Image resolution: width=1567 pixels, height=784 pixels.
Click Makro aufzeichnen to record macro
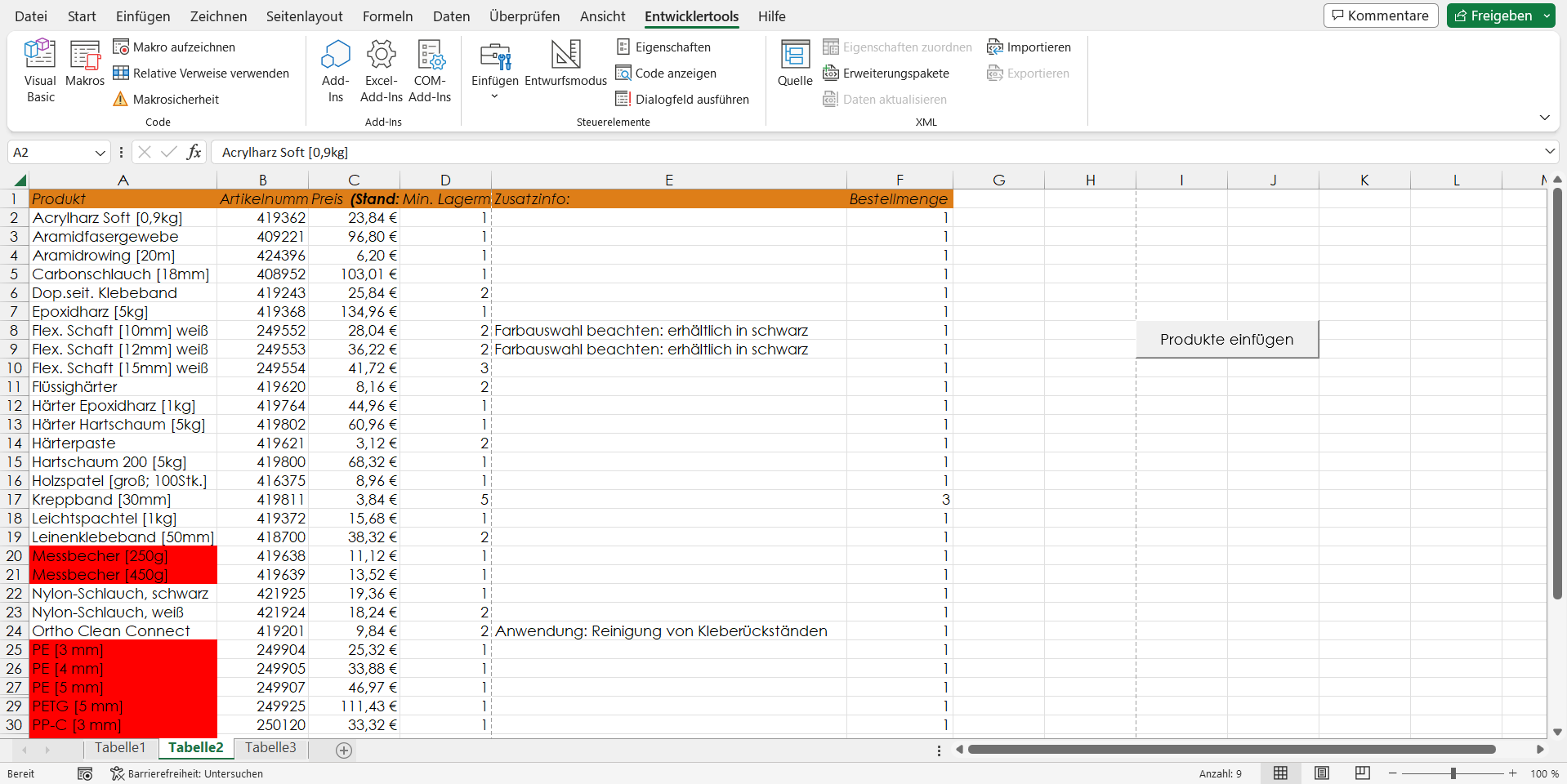pyautogui.click(x=174, y=47)
